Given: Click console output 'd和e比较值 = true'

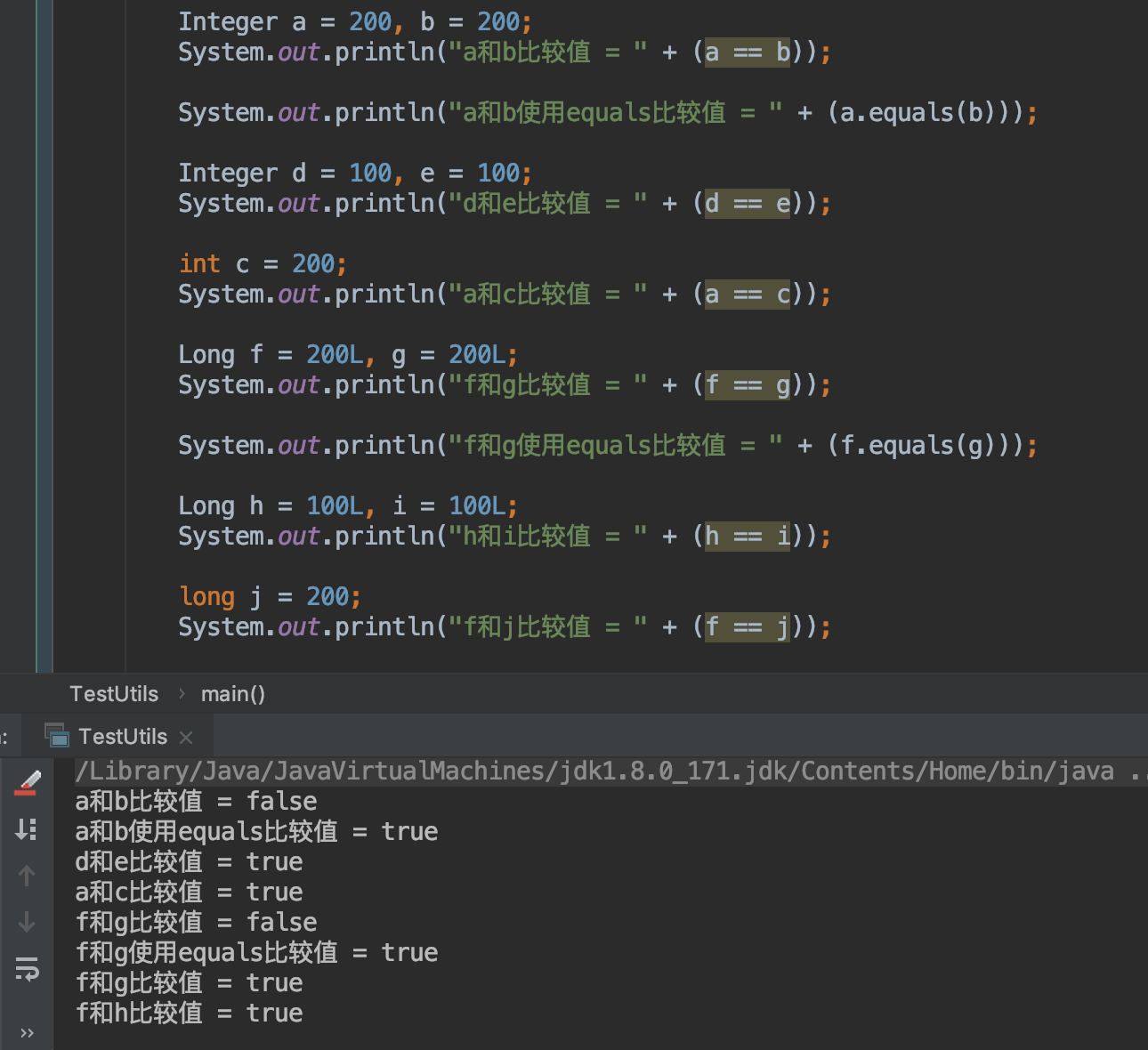Looking at the screenshot, I should (x=189, y=861).
